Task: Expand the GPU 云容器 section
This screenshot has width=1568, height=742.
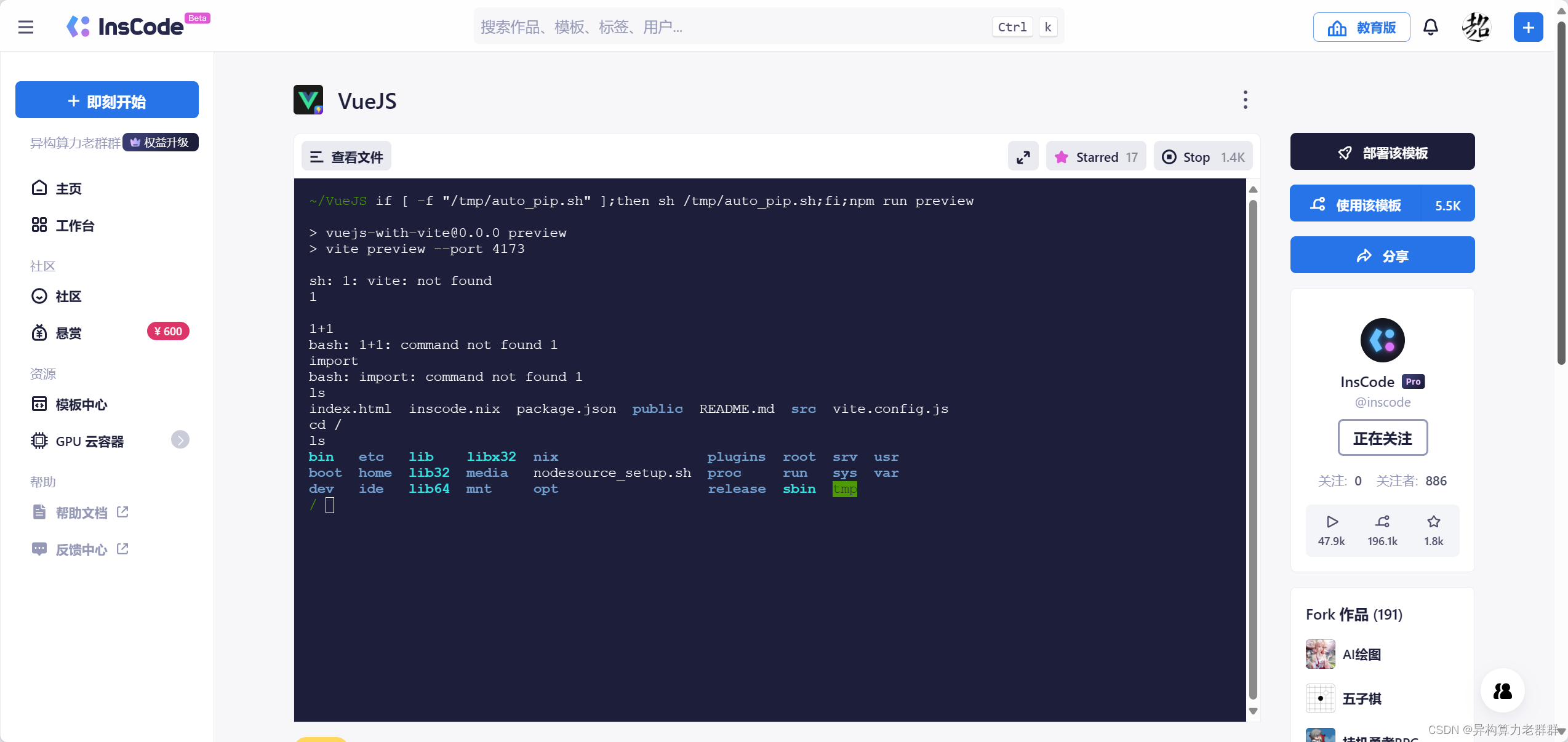Action: pos(180,441)
